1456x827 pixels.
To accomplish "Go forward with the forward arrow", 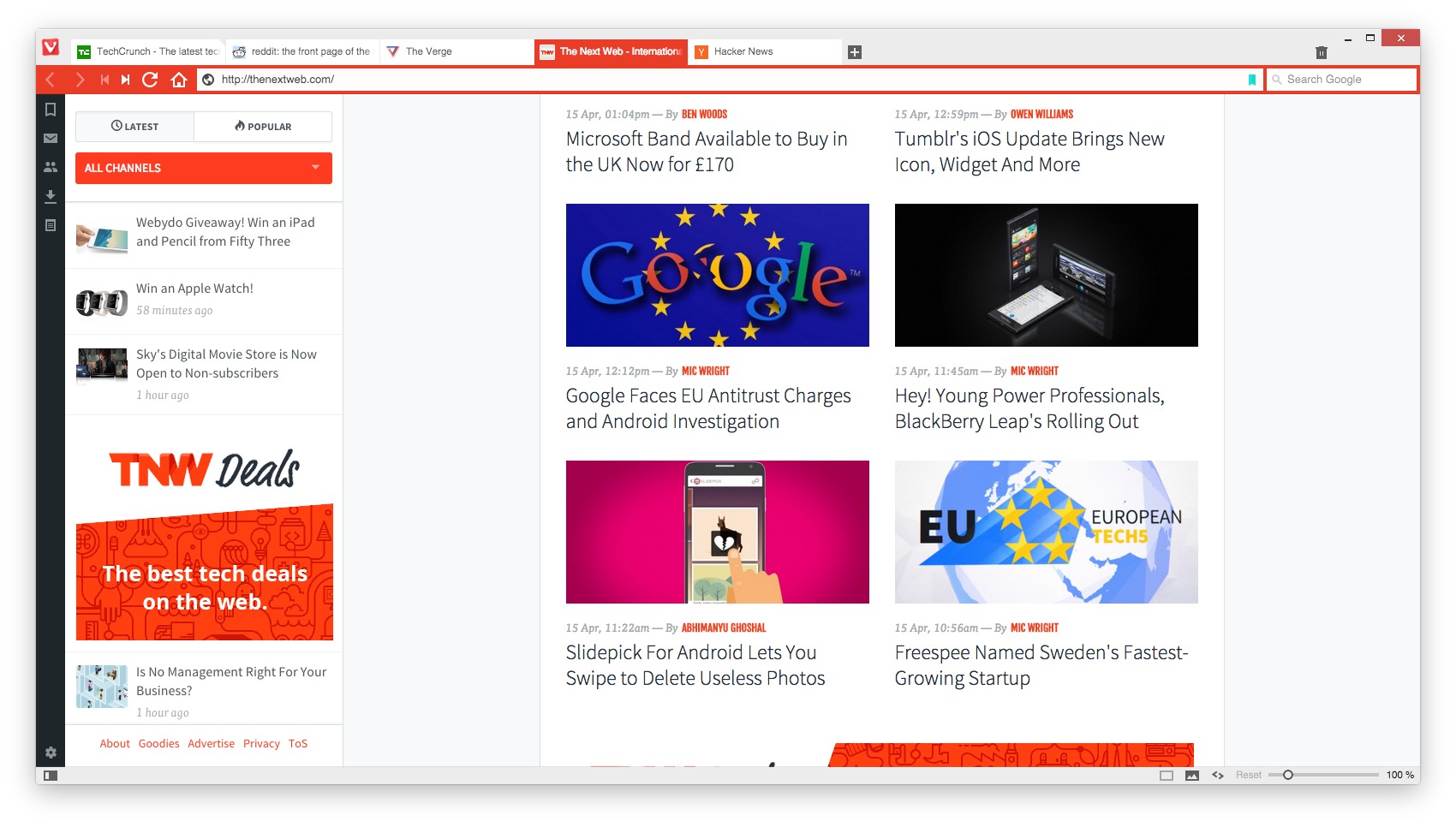I will [80, 80].
